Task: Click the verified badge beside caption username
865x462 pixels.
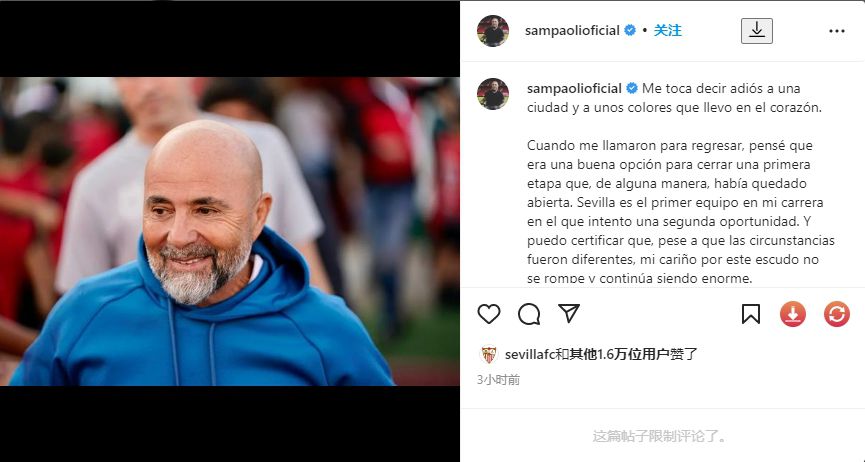Action: [632, 89]
